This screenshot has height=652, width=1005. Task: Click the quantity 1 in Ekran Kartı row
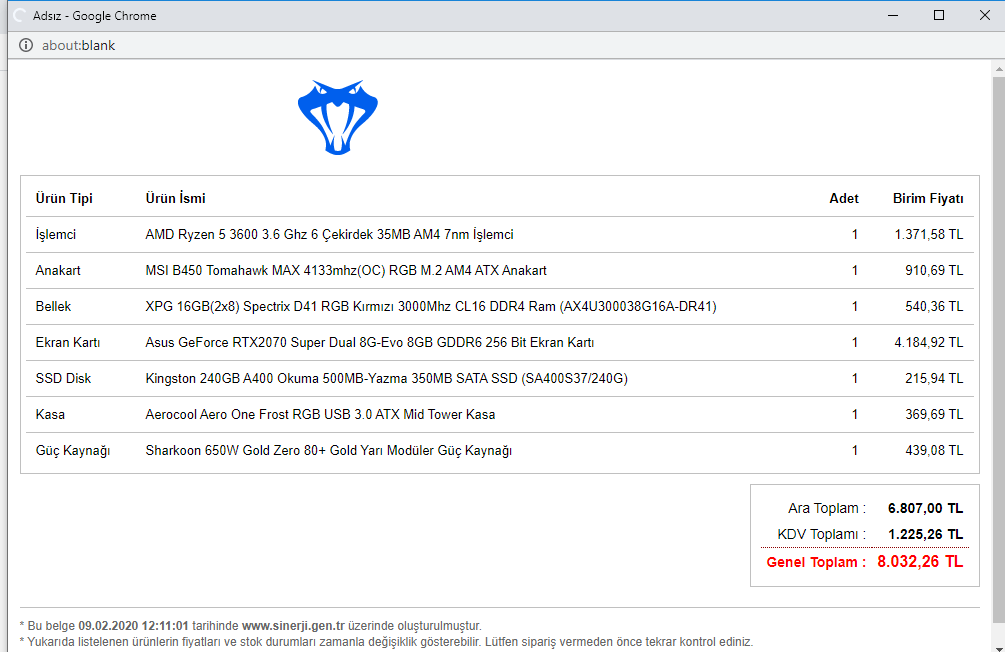[x=854, y=342]
